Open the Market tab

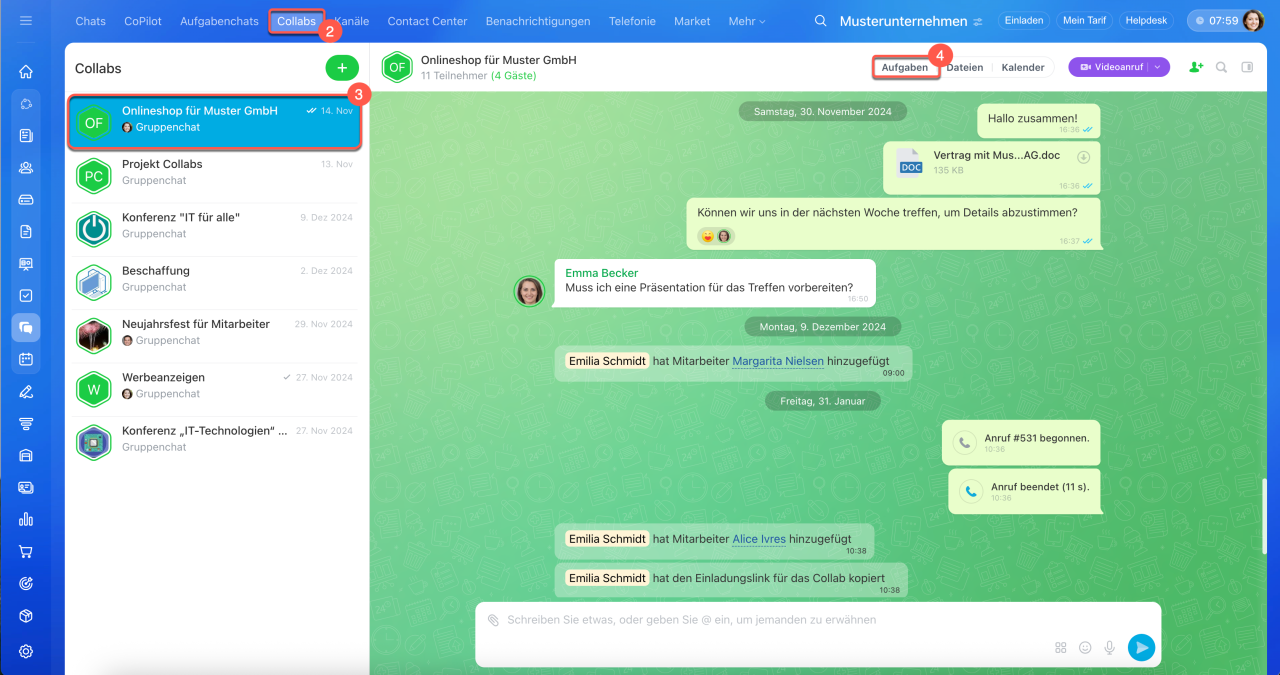[692, 21]
